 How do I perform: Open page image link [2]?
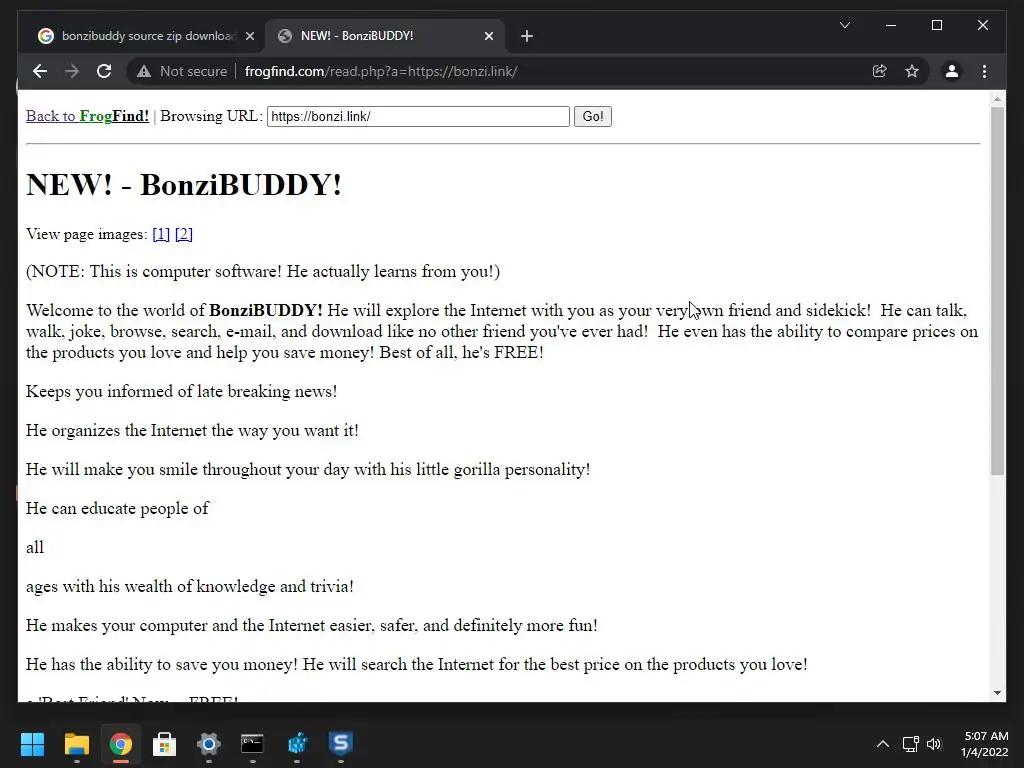[x=184, y=234]
